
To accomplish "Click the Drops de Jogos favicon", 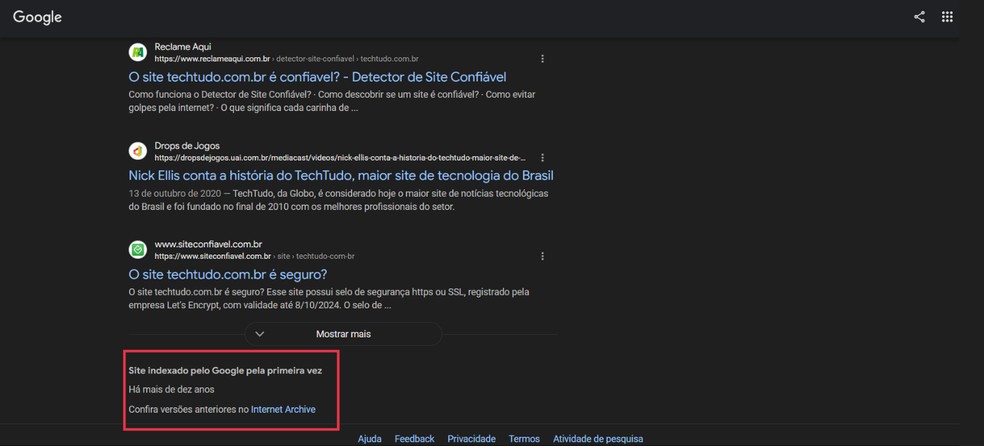I will 138,151.
